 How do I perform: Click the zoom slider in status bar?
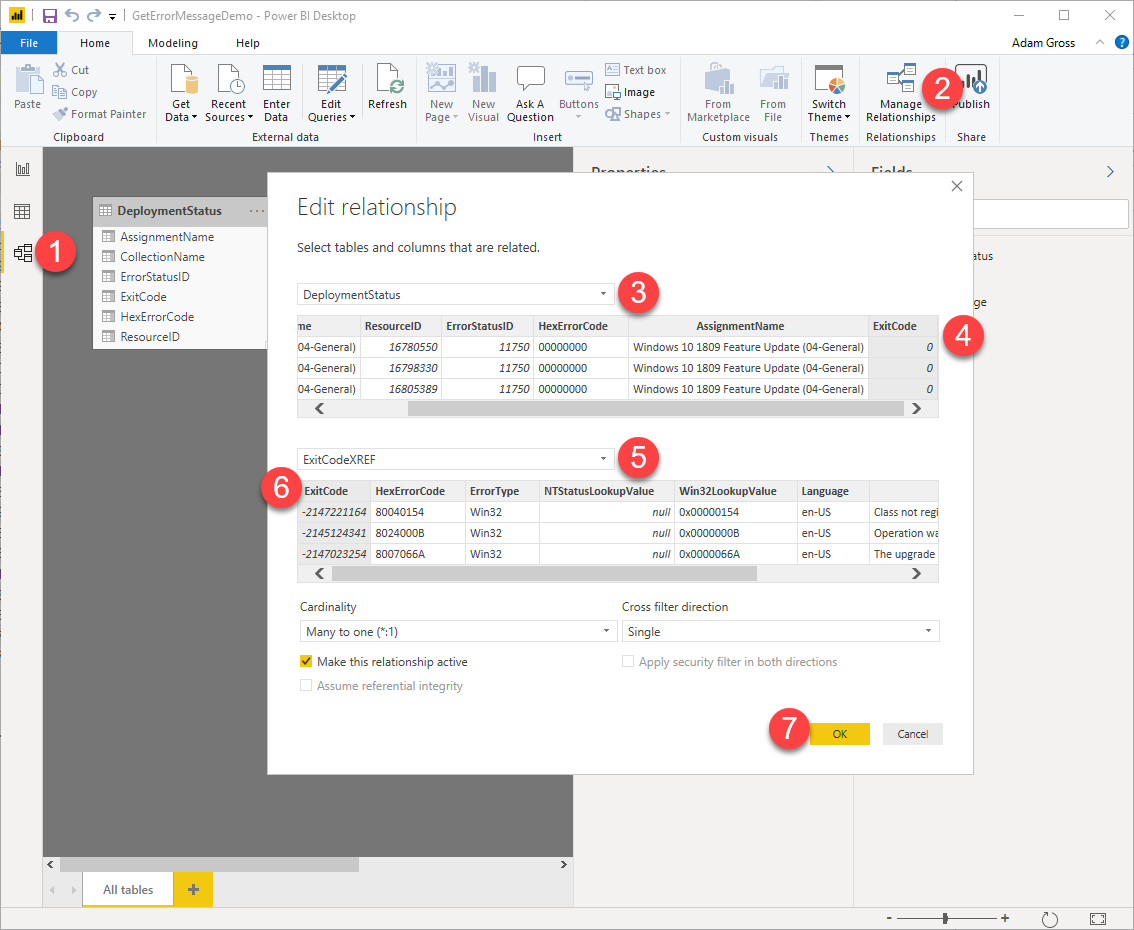click(x=945, y=918)
